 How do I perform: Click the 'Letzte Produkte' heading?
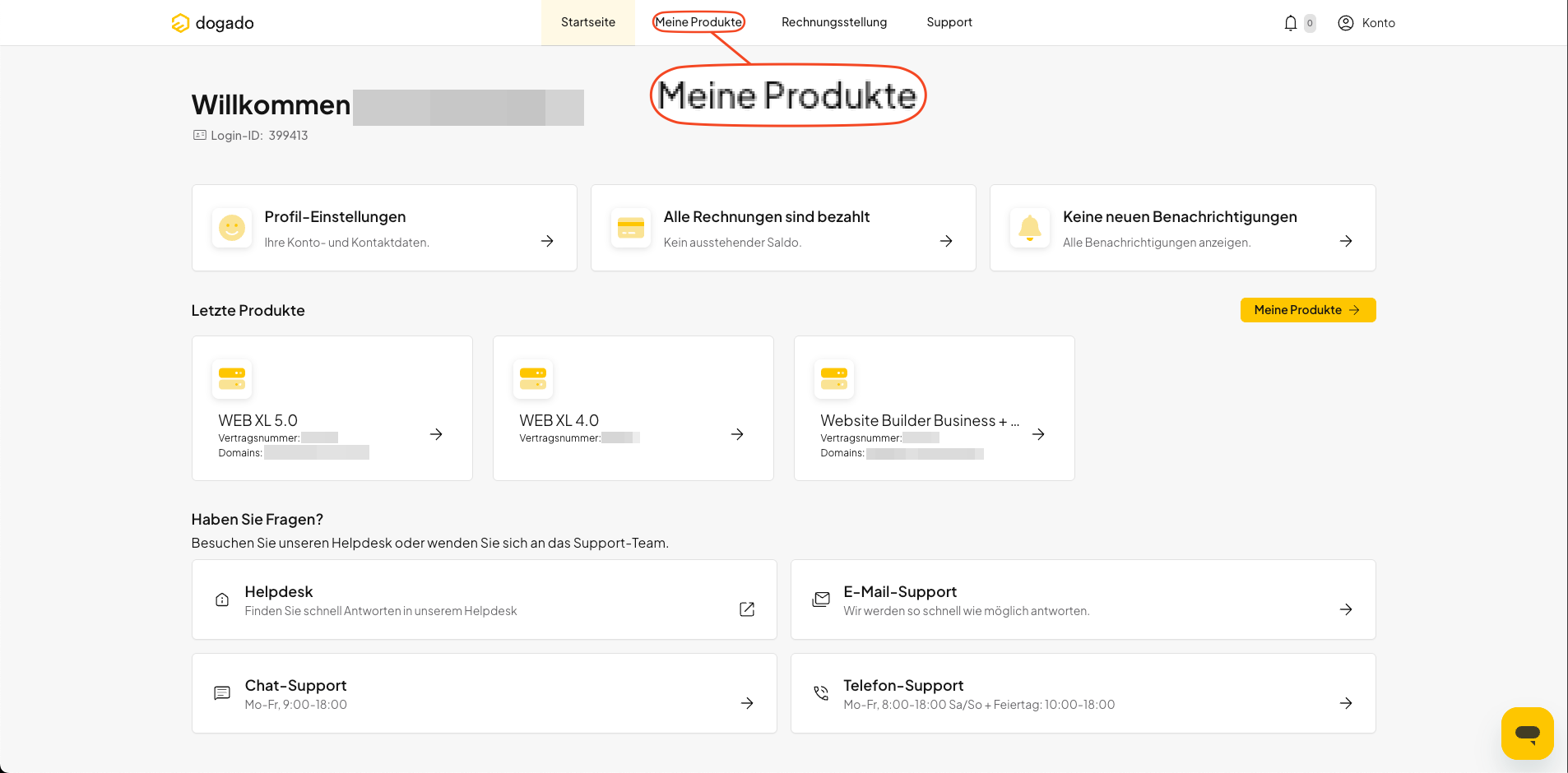tap(248, 311)
